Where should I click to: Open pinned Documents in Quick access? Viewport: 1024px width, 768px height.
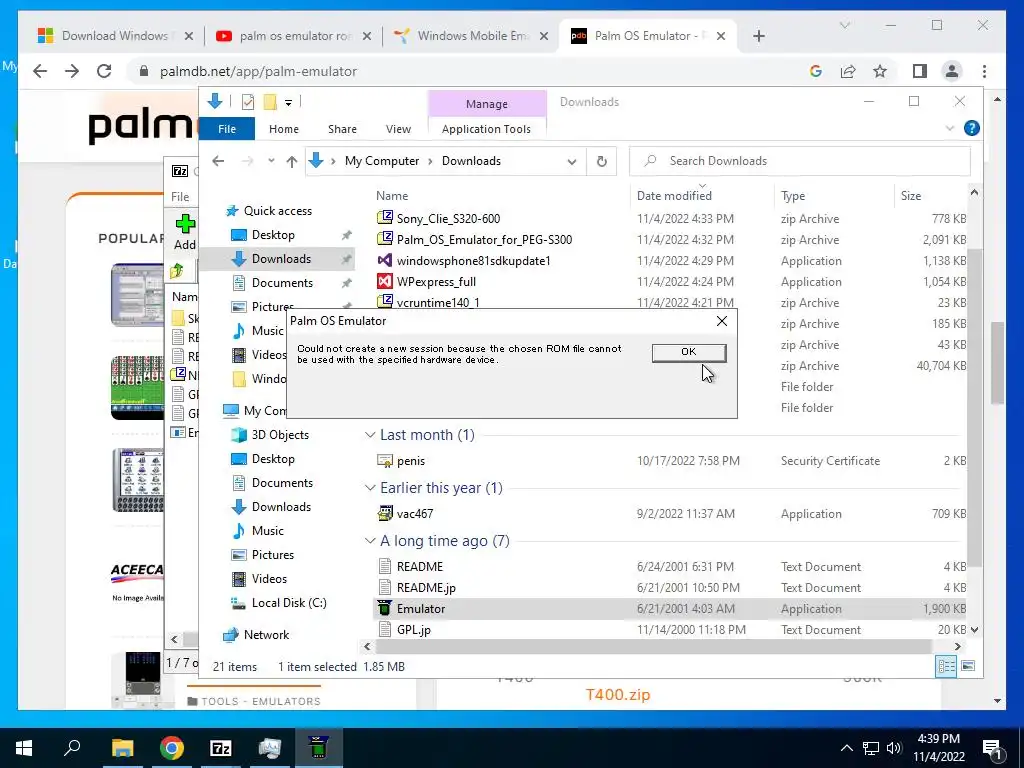click(282, 283)
